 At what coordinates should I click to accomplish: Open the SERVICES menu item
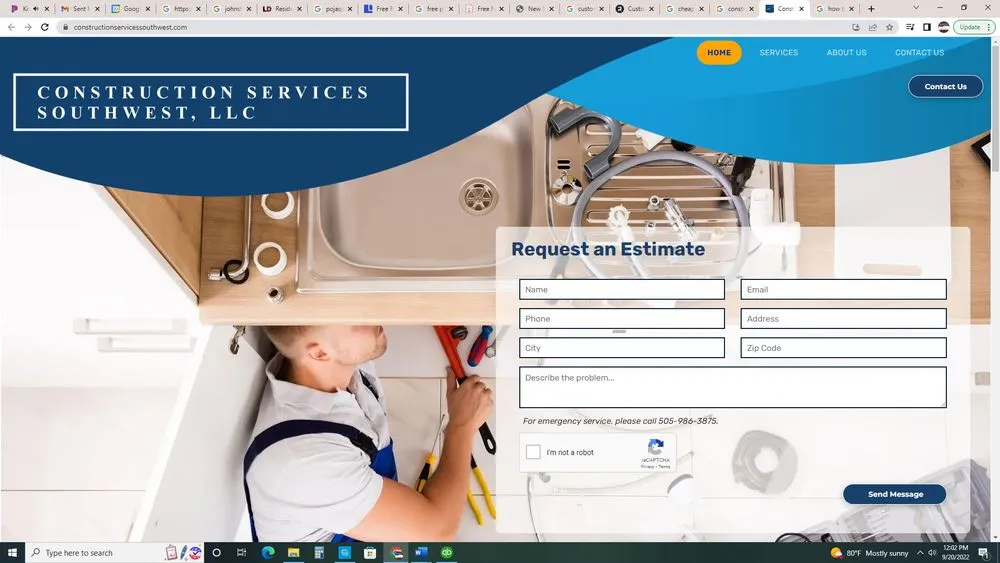778,52
